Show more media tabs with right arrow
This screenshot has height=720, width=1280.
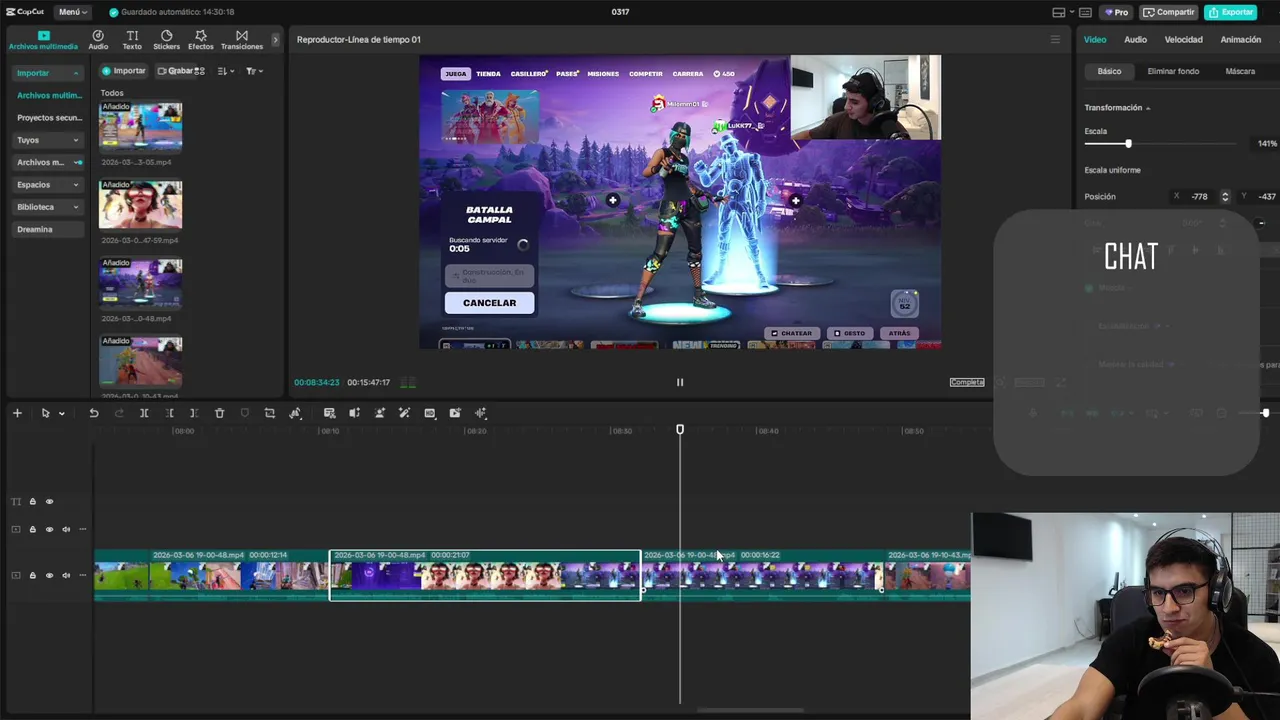click(x=275, y=40)
